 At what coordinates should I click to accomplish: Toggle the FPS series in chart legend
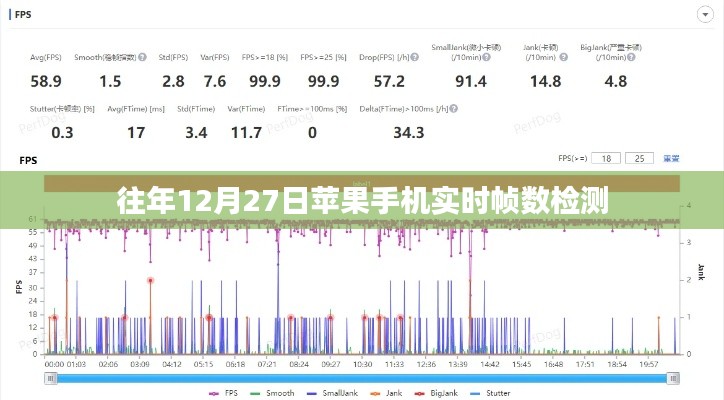point(226,393)
